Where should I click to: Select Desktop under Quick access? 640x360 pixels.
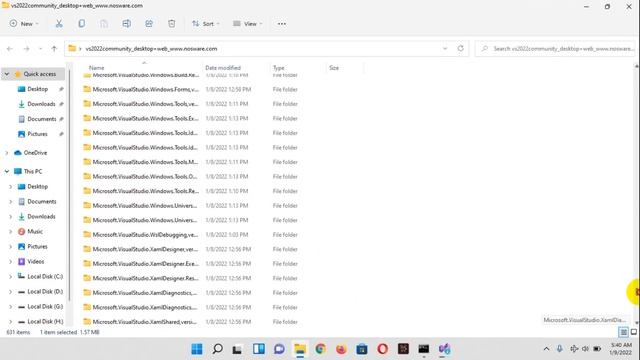[38, 89]
